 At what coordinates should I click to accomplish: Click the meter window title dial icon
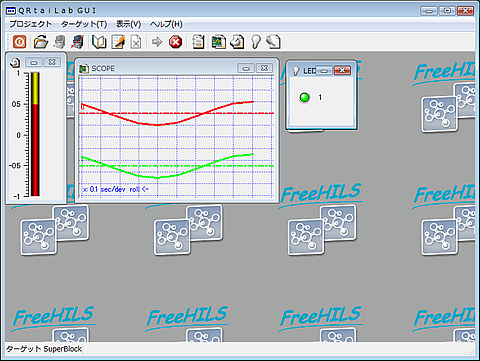15,62
